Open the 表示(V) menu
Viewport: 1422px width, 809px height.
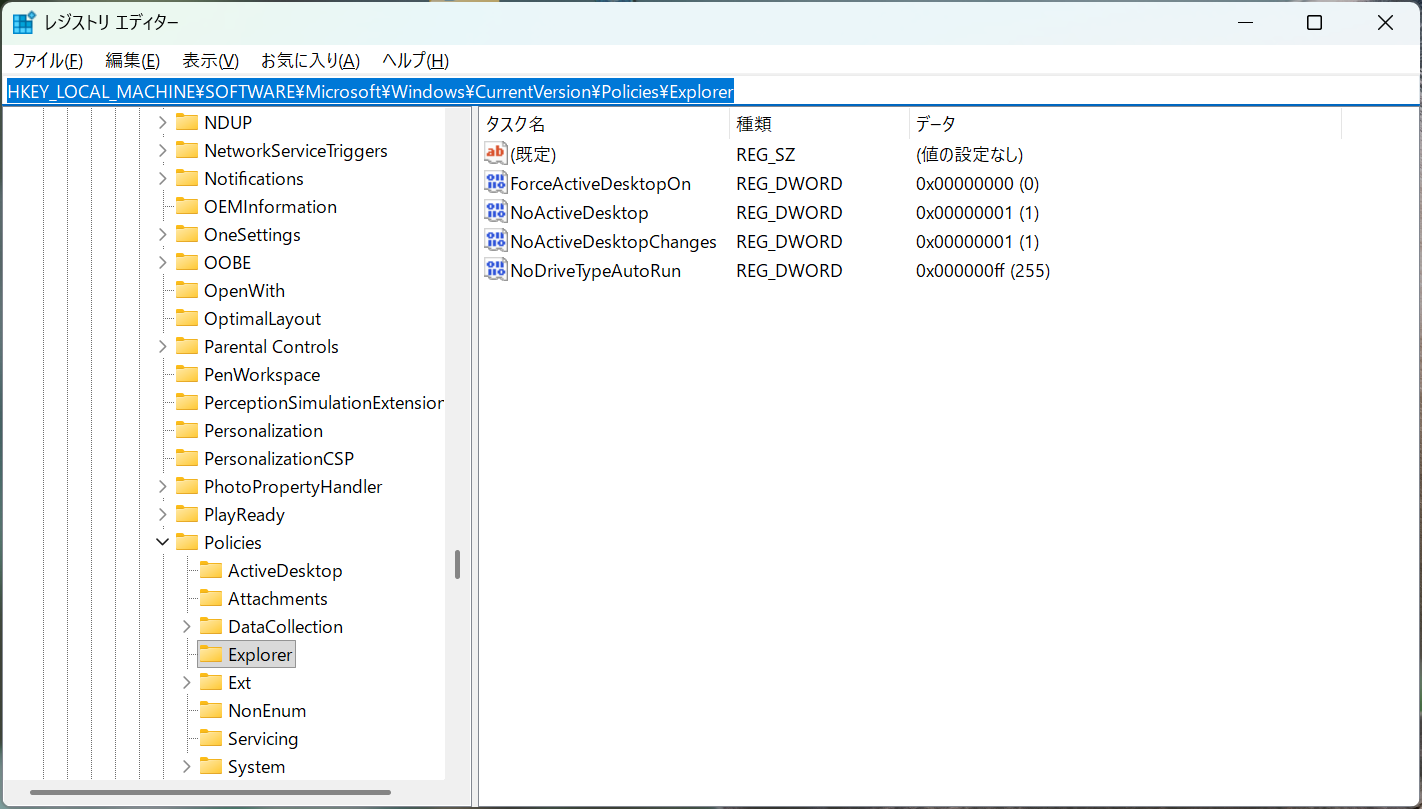(x=210, y=60)
